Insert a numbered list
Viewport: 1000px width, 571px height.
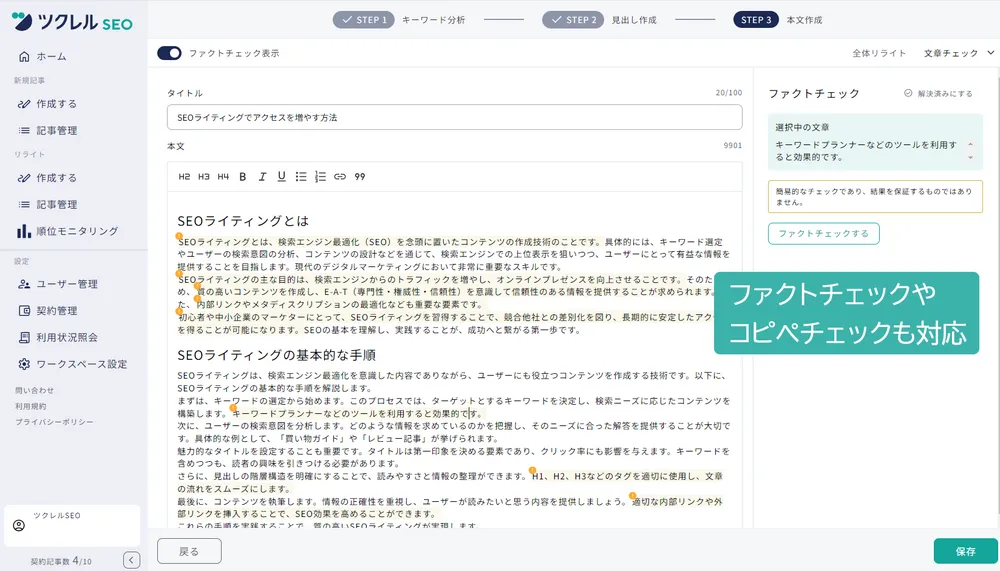click(320, 177)
